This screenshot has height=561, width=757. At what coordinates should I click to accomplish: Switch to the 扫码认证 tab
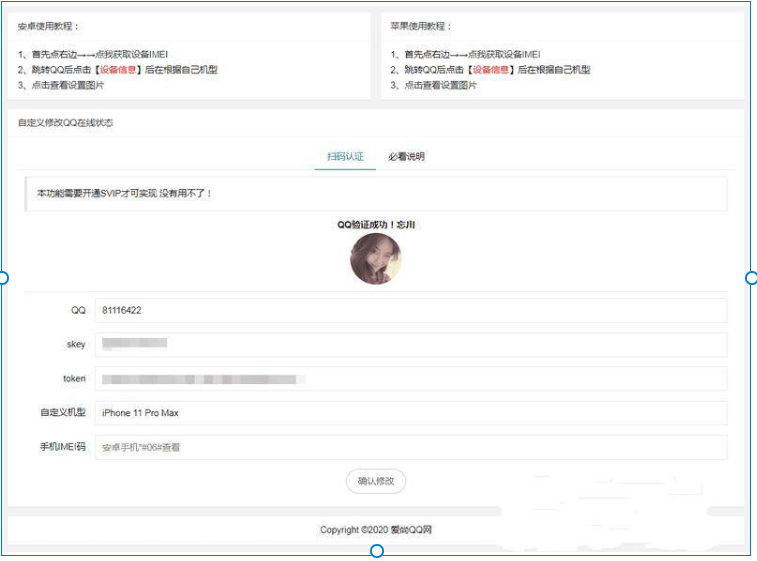pyautogui.click(x=345, y=157)
